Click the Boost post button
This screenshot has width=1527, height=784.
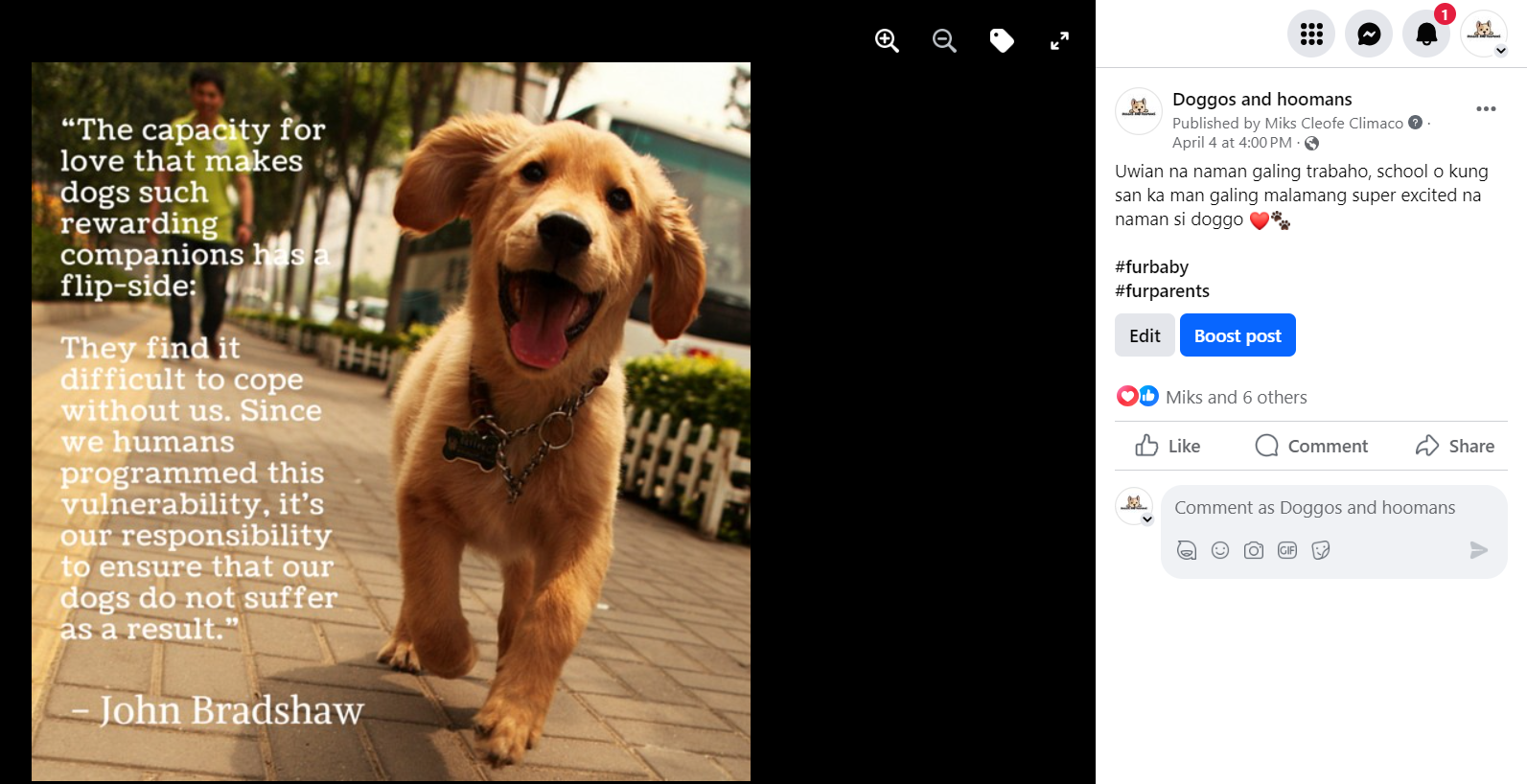[1238, 335]
